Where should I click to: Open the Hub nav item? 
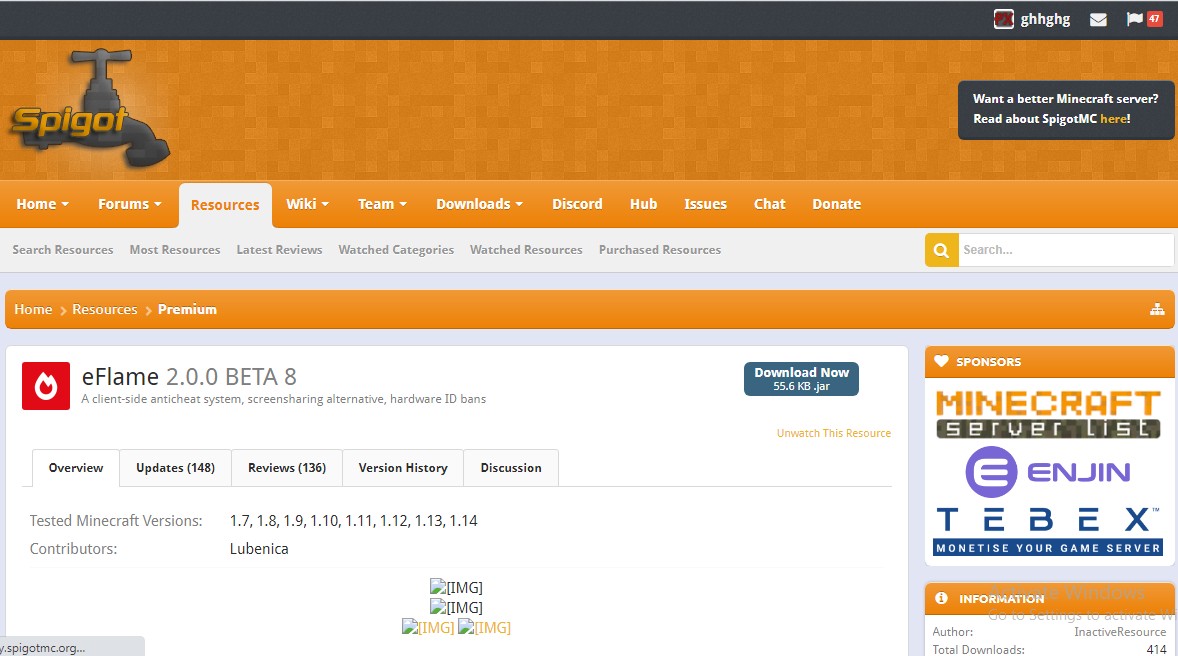coord(643,204)
